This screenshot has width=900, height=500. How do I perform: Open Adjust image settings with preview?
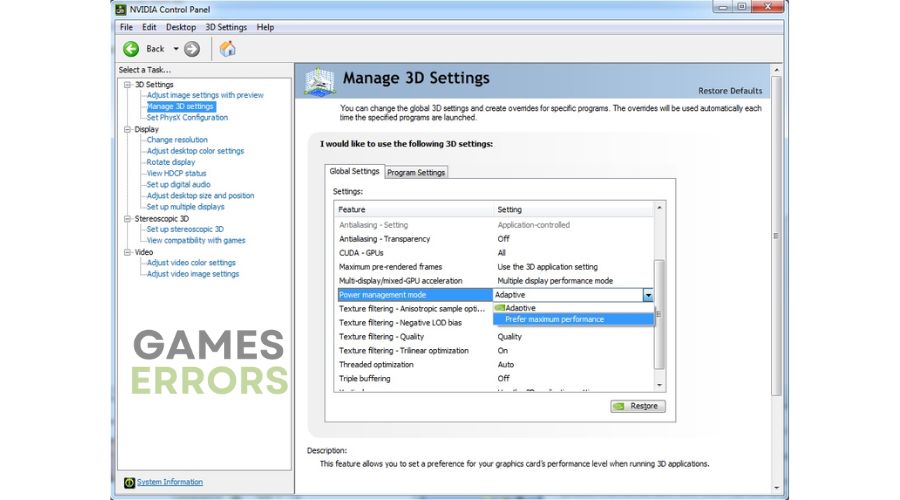pyautogui.click(x=205, y=95)
